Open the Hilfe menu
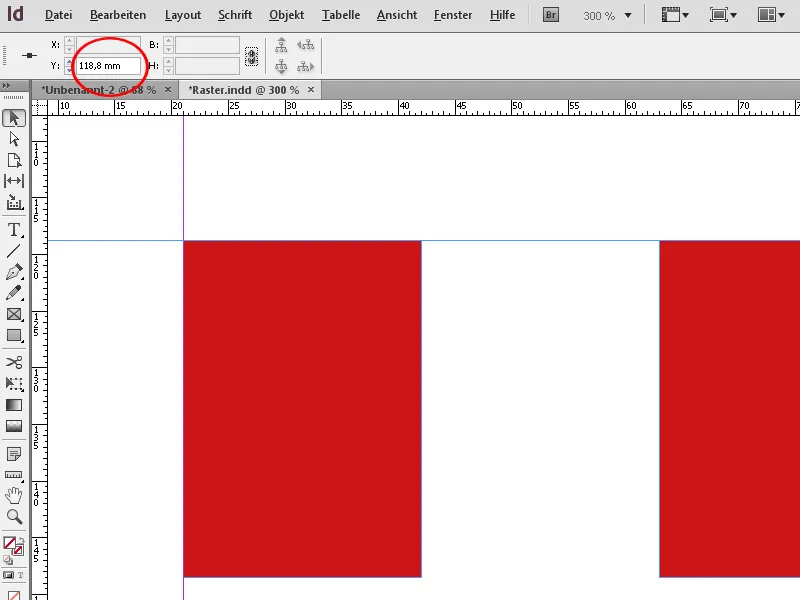800x600 pixels. point(502,15)
